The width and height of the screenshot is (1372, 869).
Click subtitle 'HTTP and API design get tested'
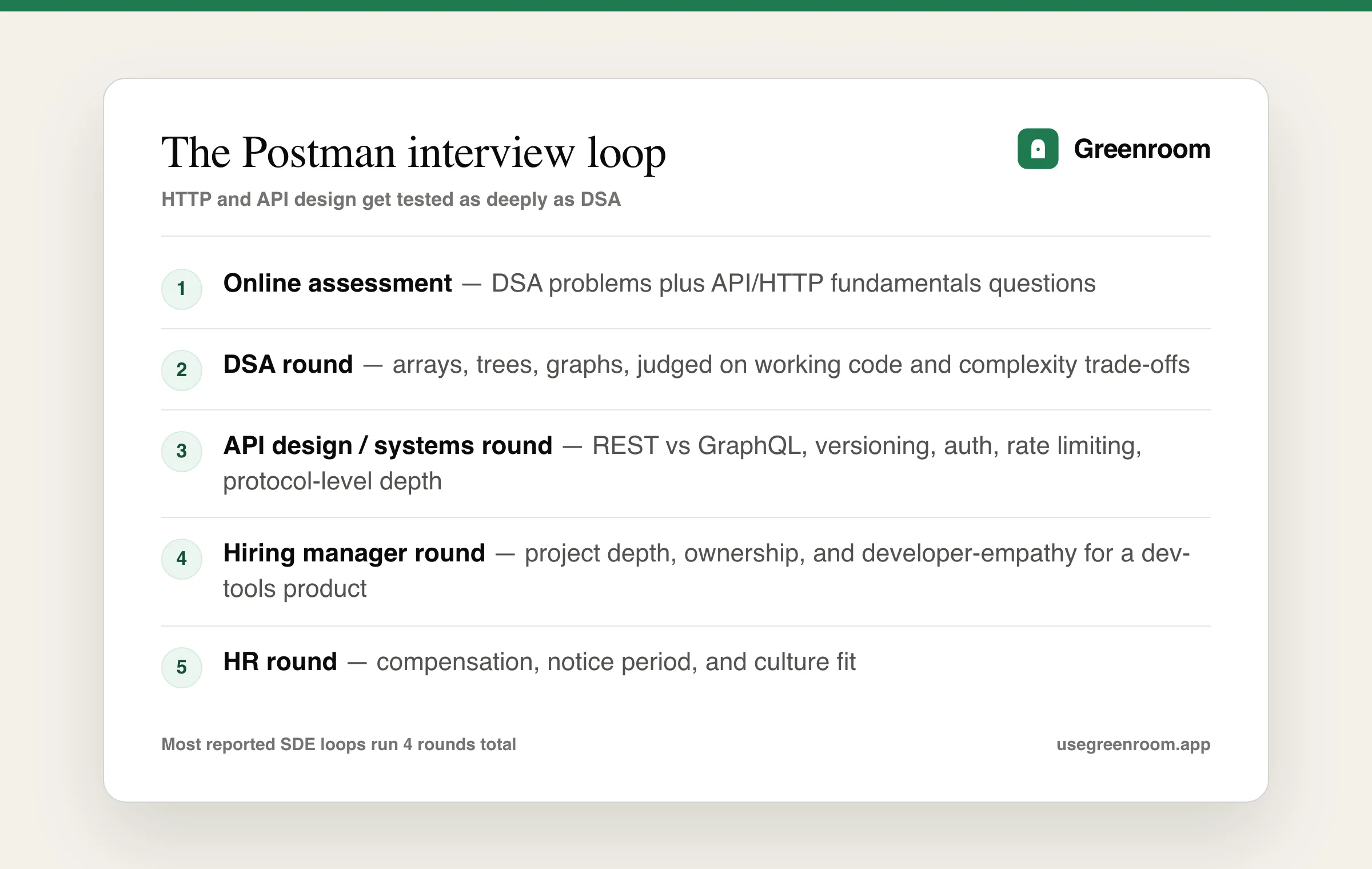click(391, 199)
